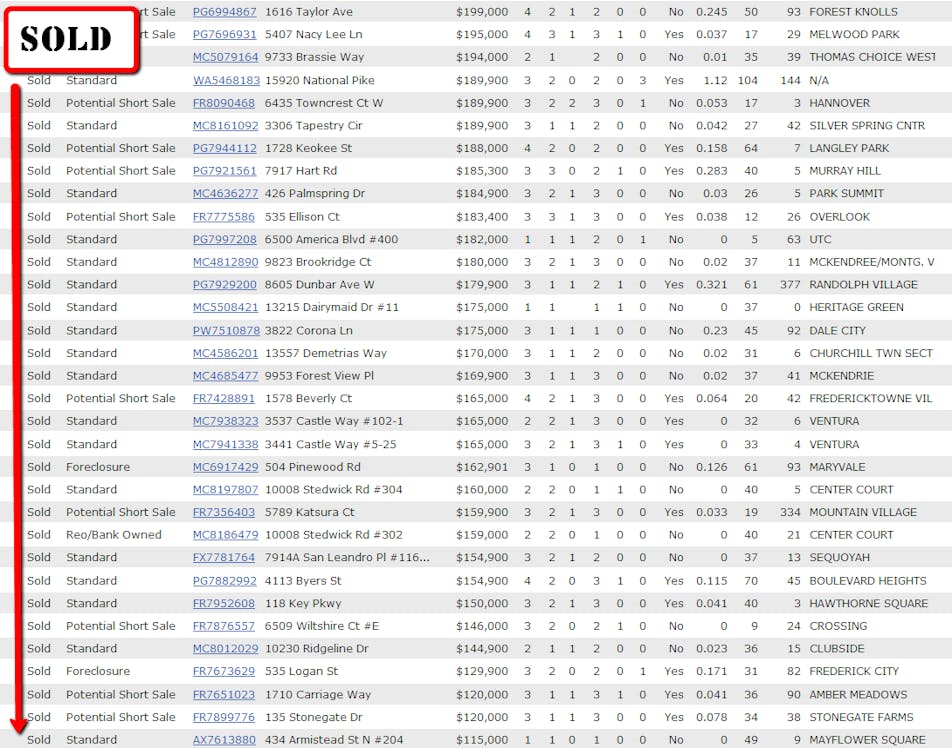952x748 pixels.
Task: Open listing PG6994867
Action: (225, 12)
